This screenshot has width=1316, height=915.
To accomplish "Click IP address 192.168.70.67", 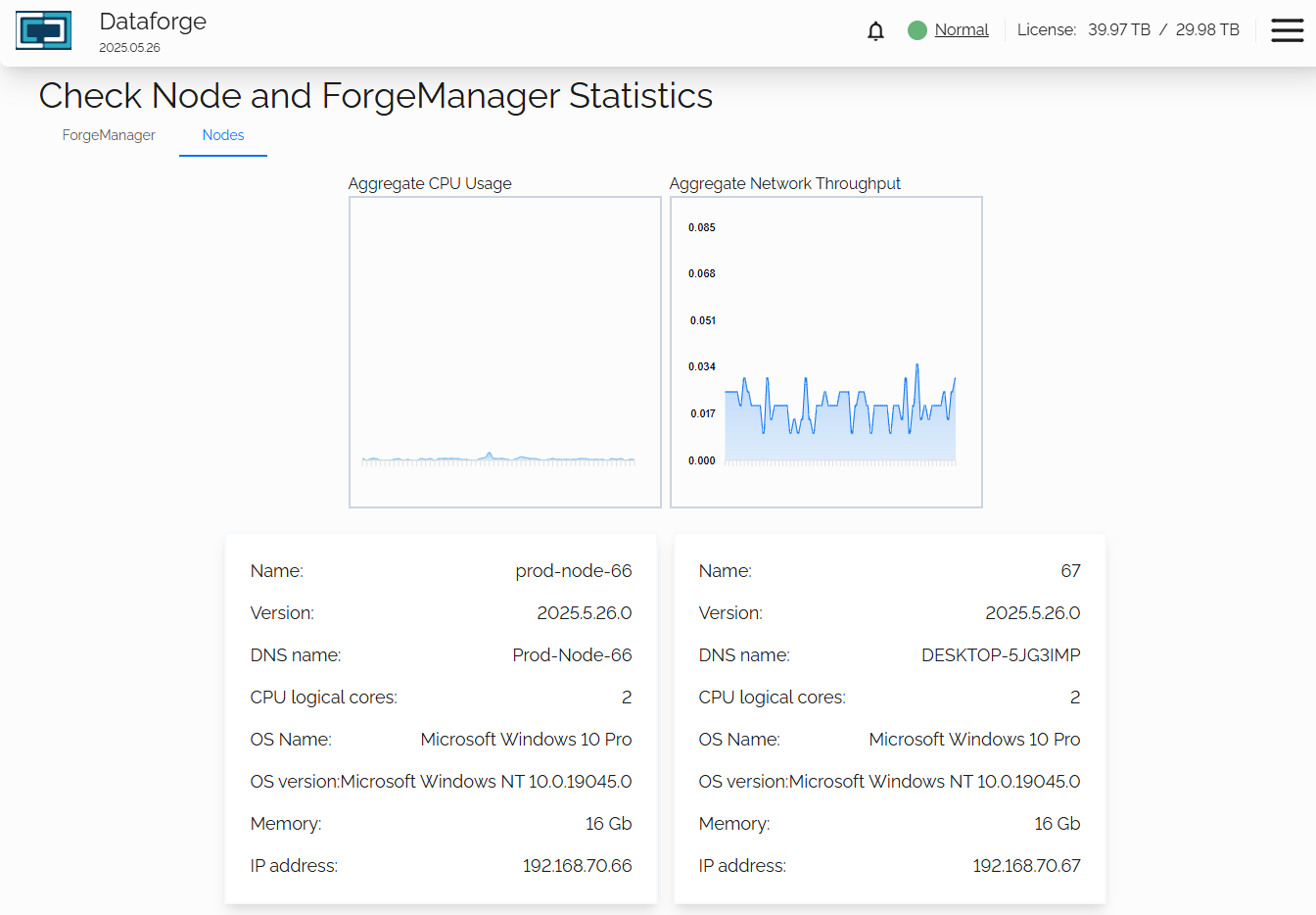I will pos(1026,866).
